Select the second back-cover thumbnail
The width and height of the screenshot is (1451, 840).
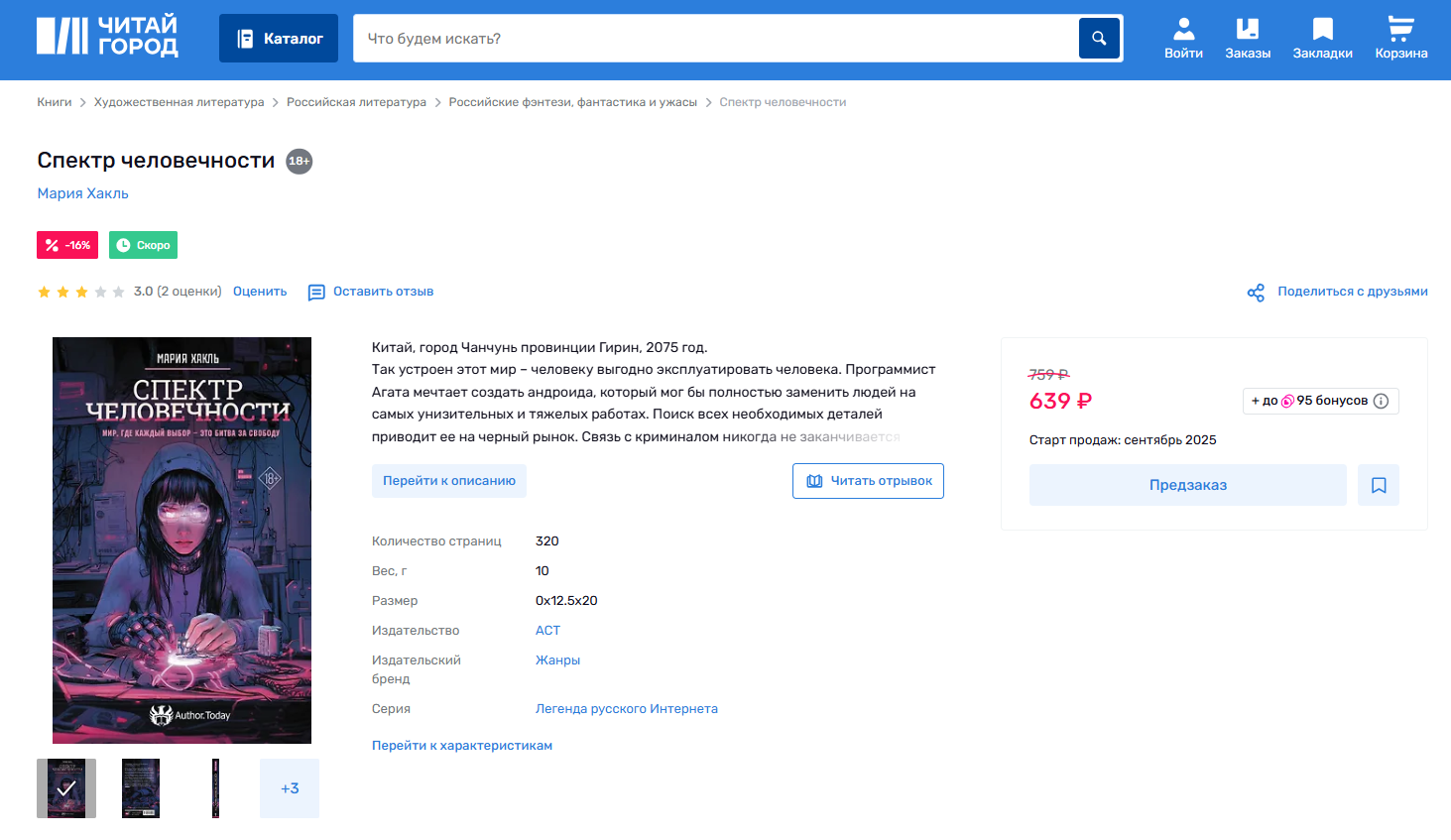141,788
